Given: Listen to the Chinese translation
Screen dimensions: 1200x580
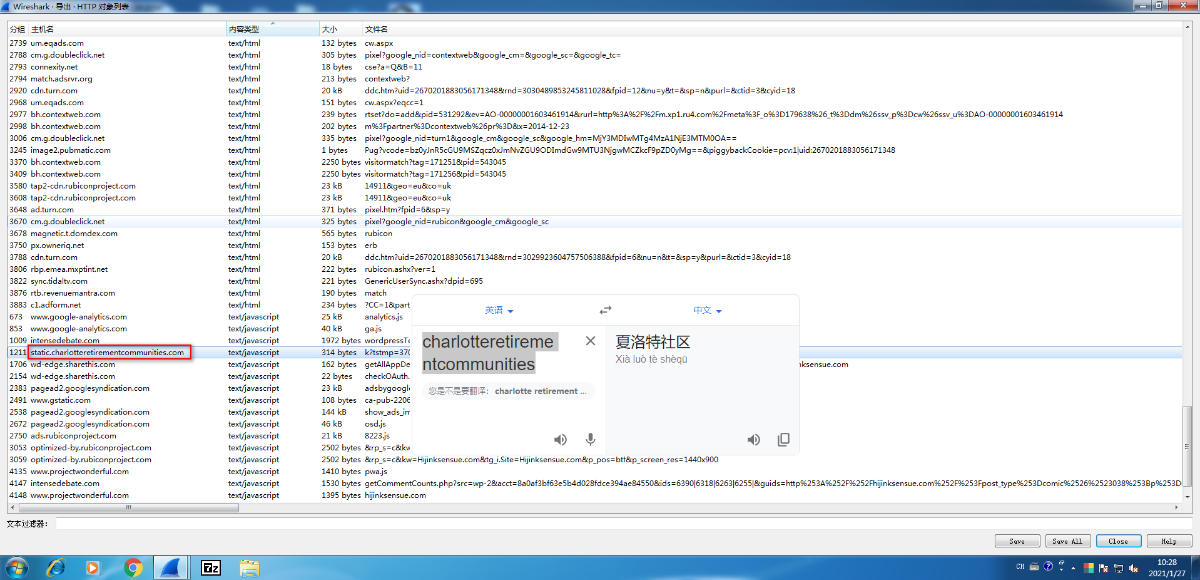Looking at the screenshot, I should click(x=754, y=439).
